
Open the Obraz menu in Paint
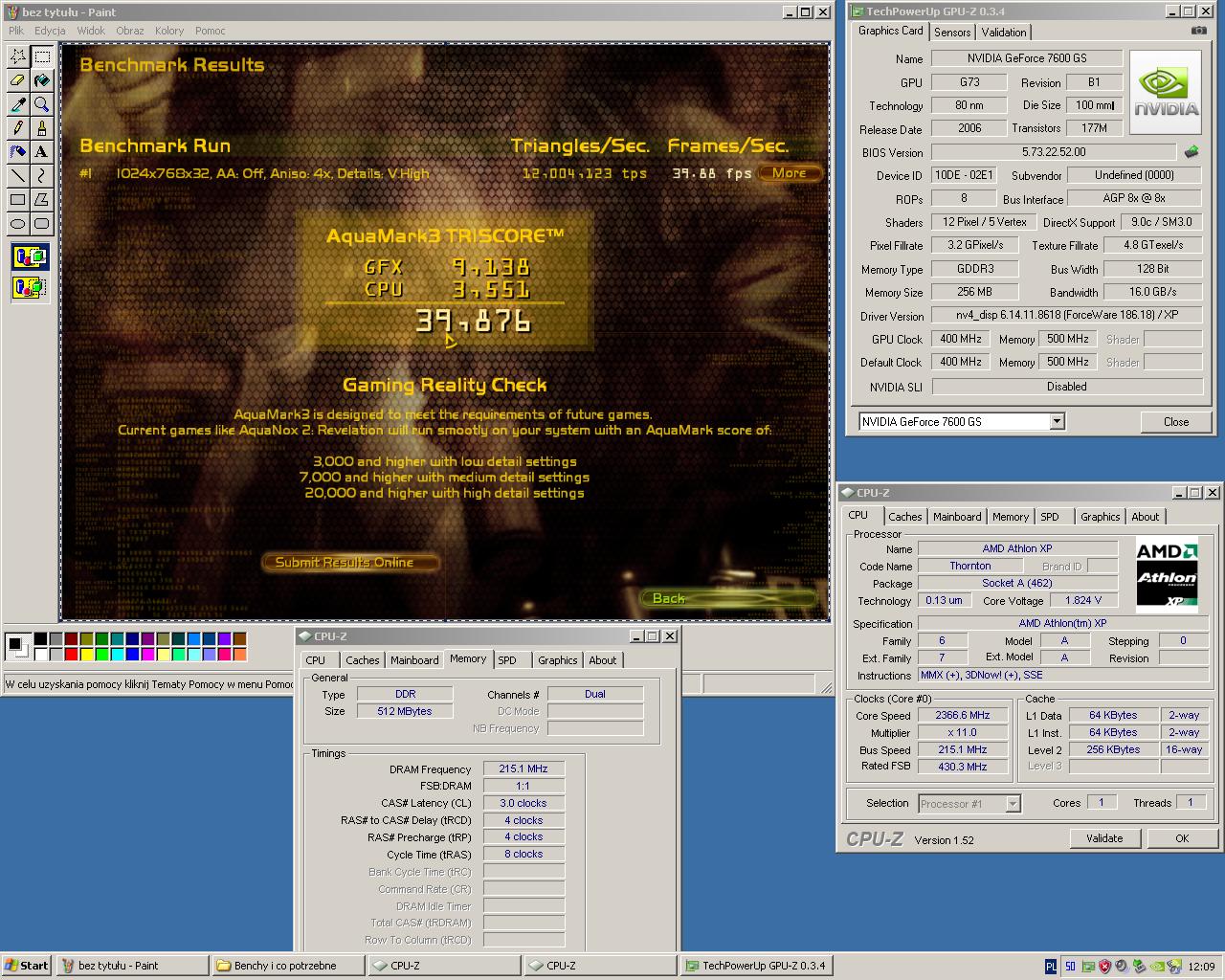pos(129,31)
